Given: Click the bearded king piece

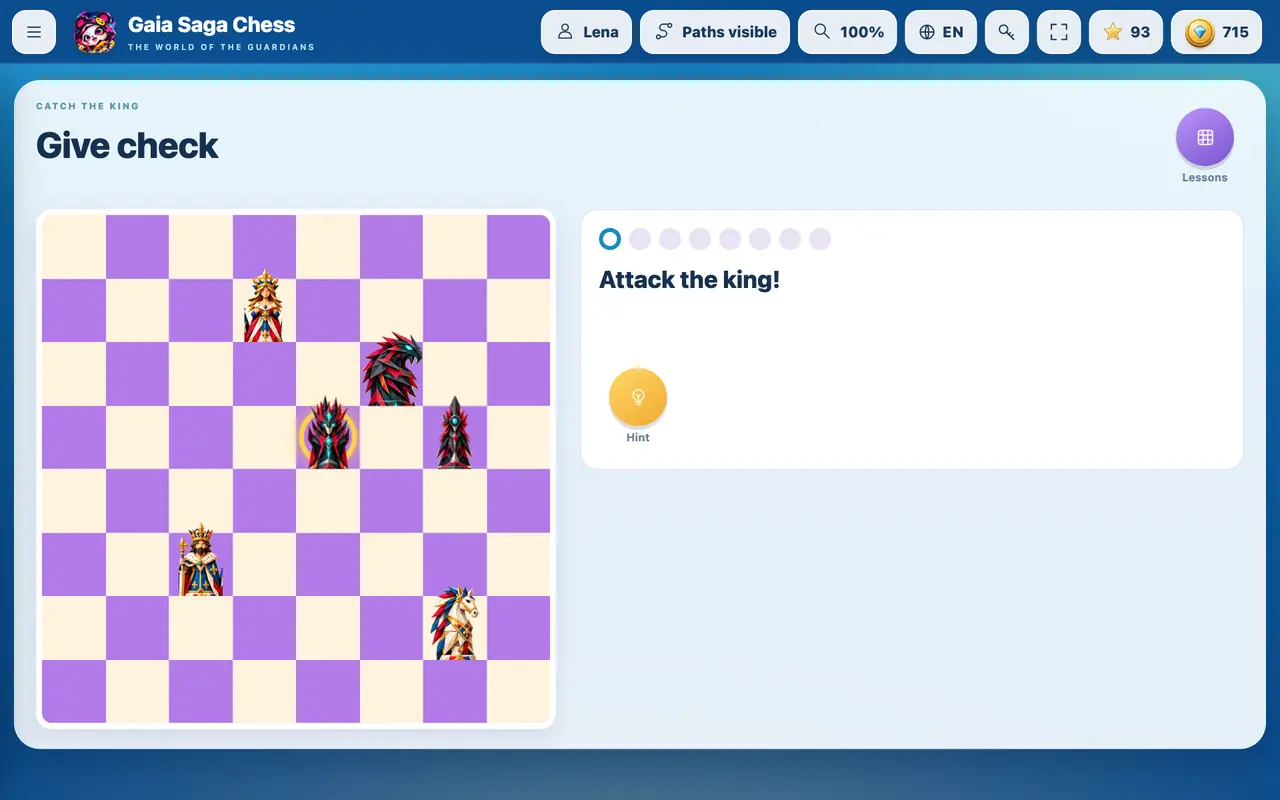Looking at the screenshot, I should click(x=200, y=560).
